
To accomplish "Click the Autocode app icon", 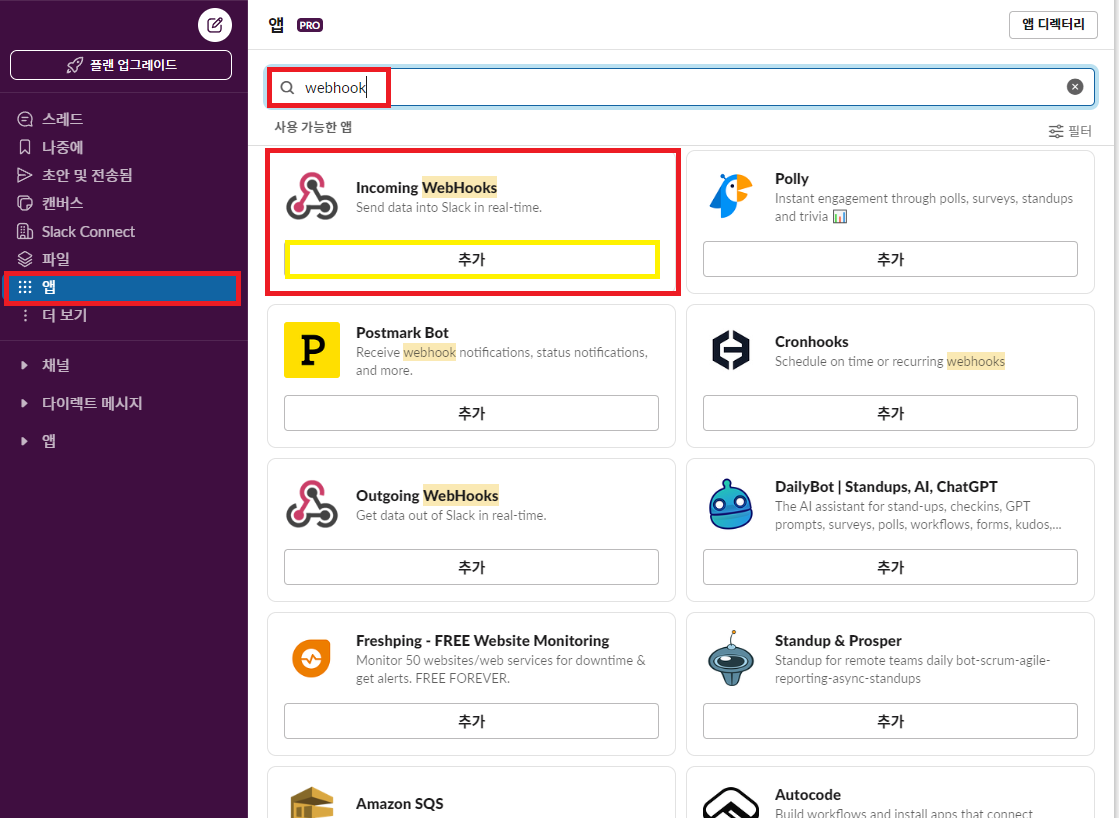I will click(x=731, y=802).
